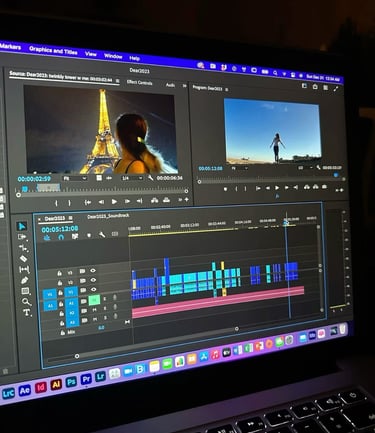Show hidden Source panel tabs chevron
This screenshot has width=375, height=433.
pos(184,86)
